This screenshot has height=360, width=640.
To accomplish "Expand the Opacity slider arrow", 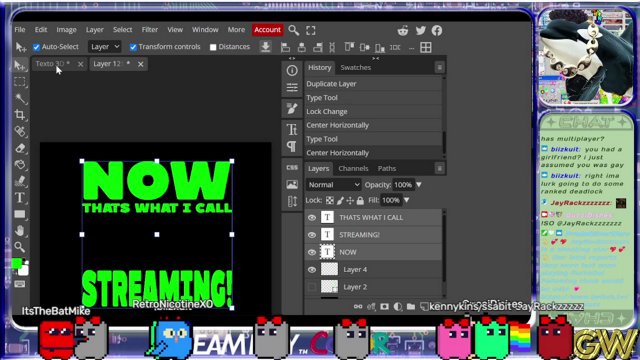I will 419,185.
